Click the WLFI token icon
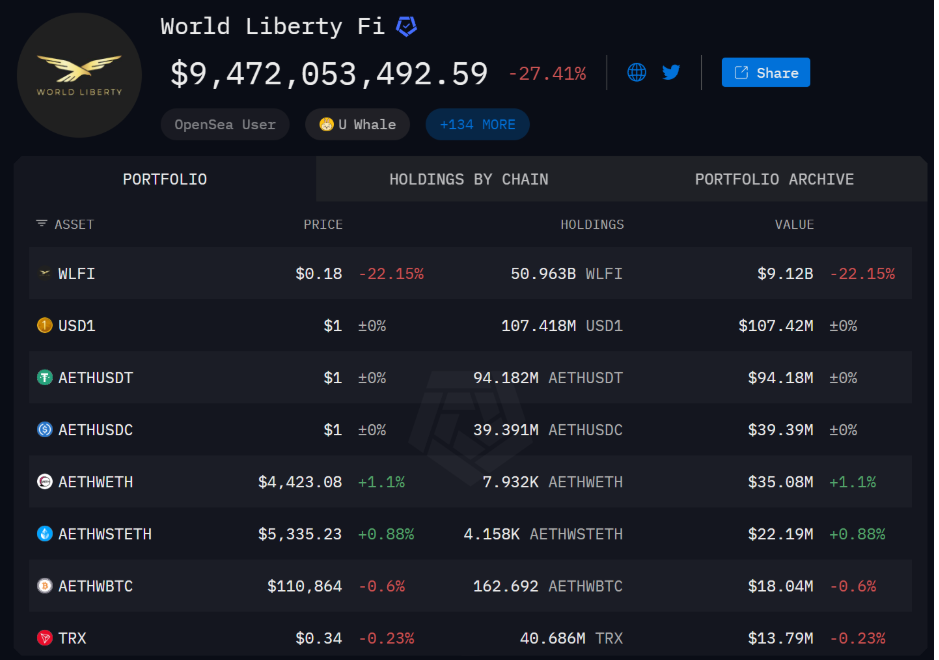 point(45,273)
